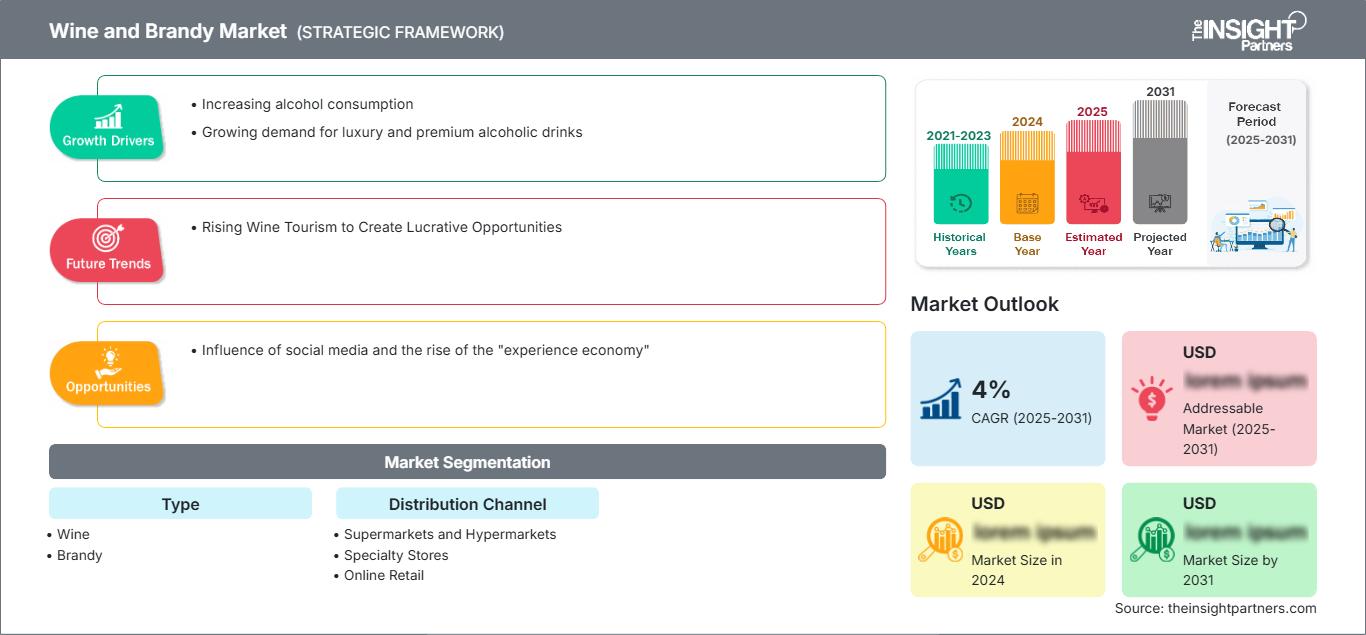Image resolution: width=1366 pixels, height=635 pixels.
Task: Select the Type segmentation header
Action: (x=180, y=504)
